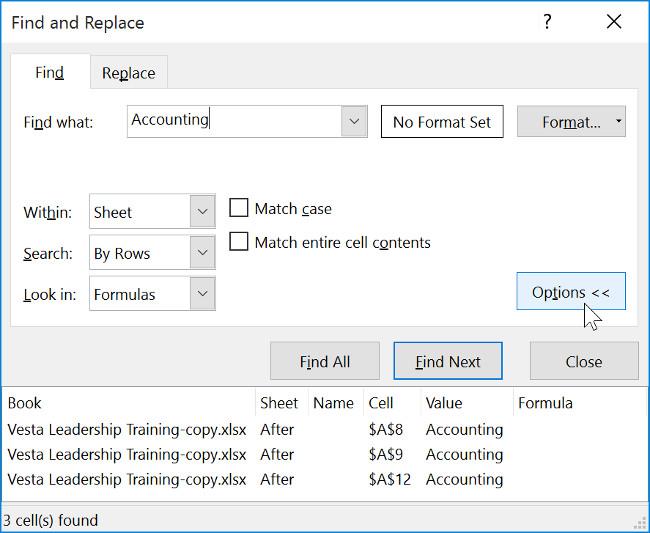Click into the Find what text field

234,121
